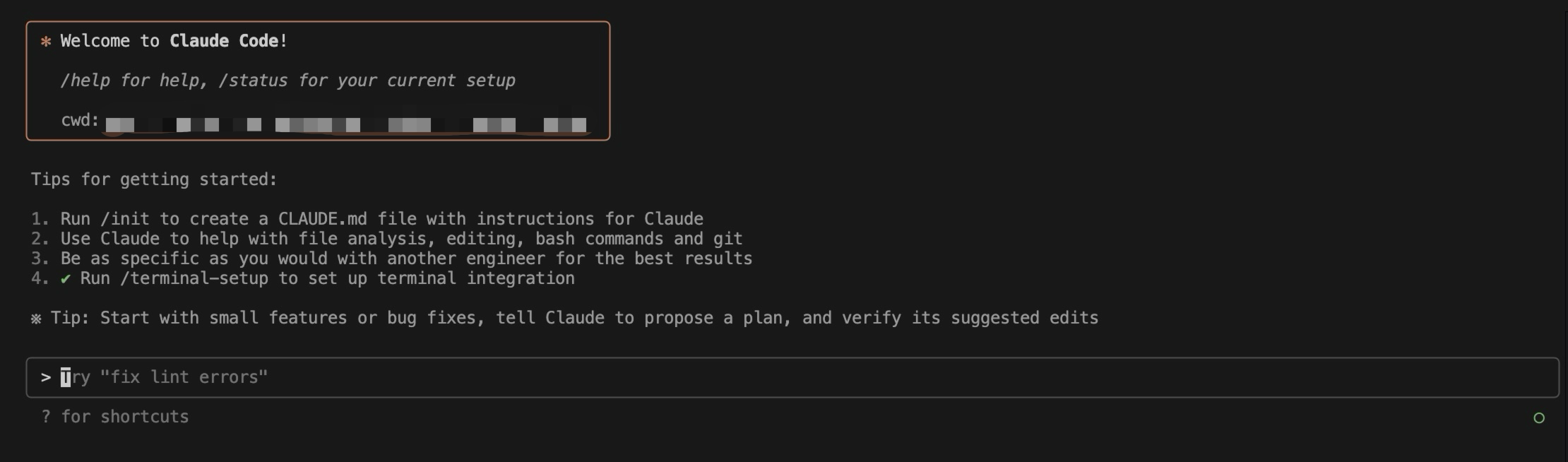The image size is (1568, 462).
Task: Click tip three about being specific
Action: [406, 259]
